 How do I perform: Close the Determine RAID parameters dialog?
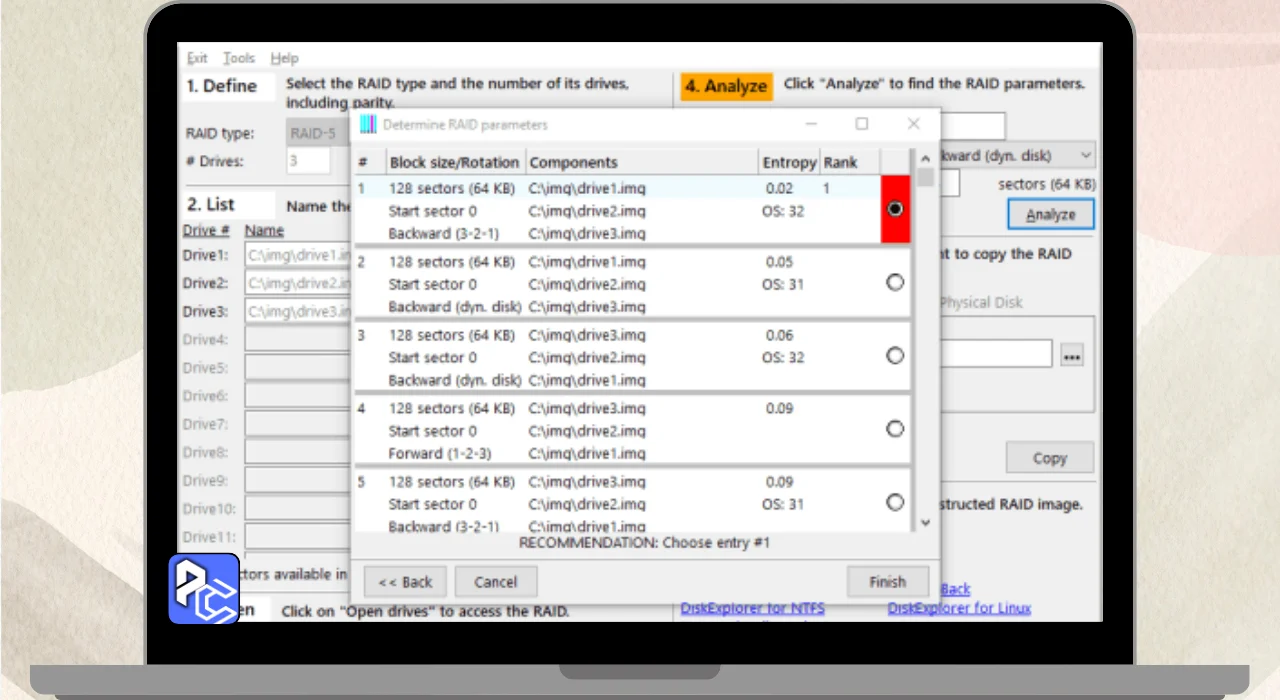pos(913,124)
